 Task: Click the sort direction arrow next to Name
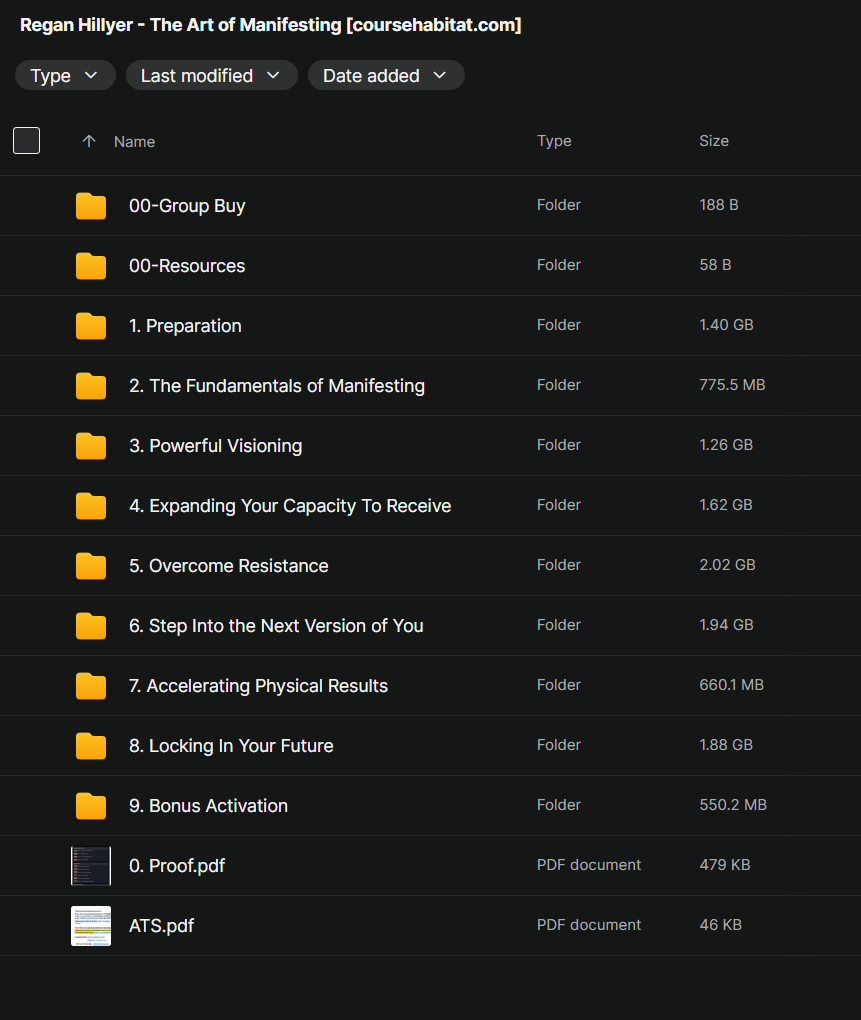point(89,142)
